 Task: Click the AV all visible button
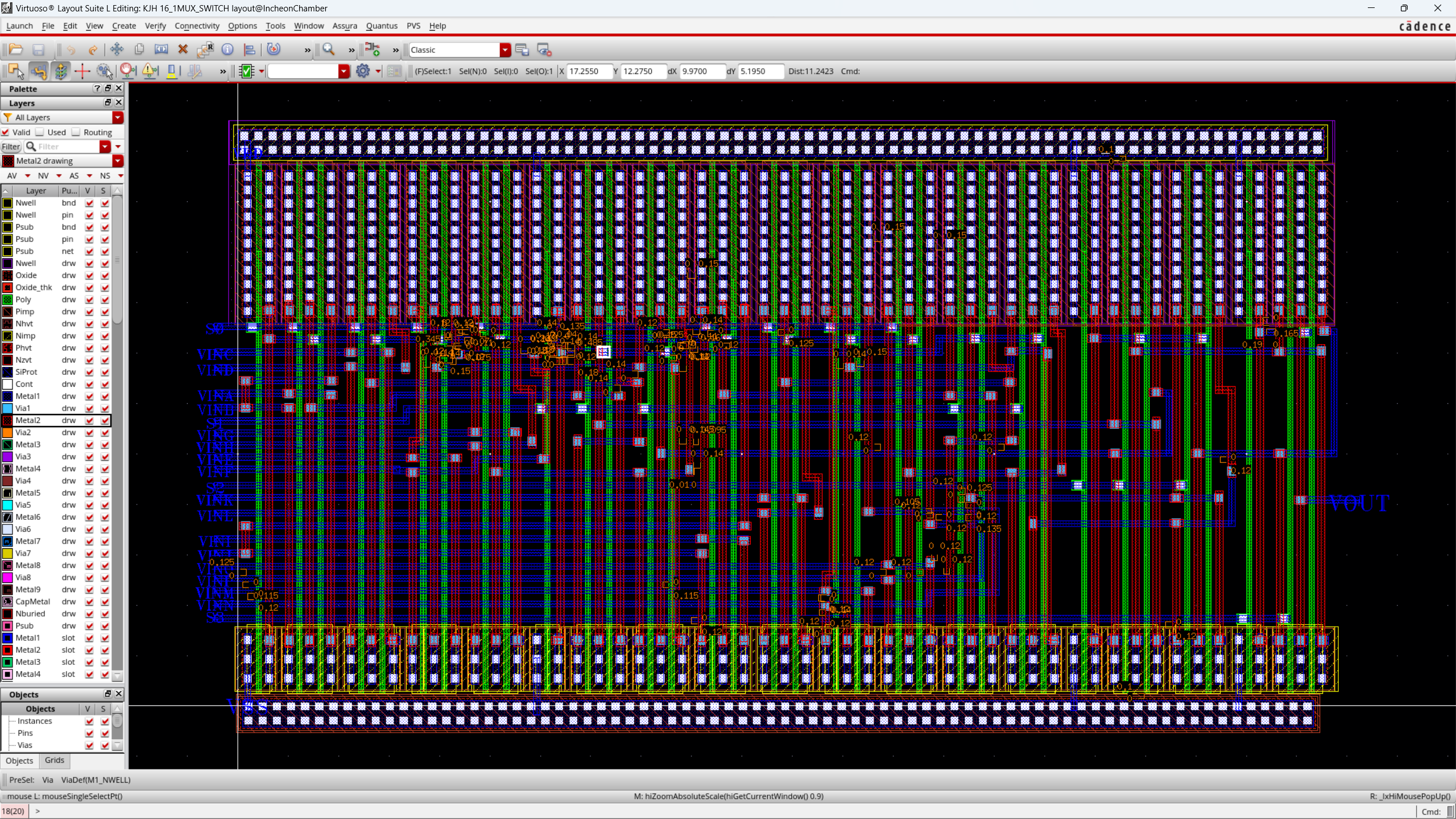coord(12,176)
